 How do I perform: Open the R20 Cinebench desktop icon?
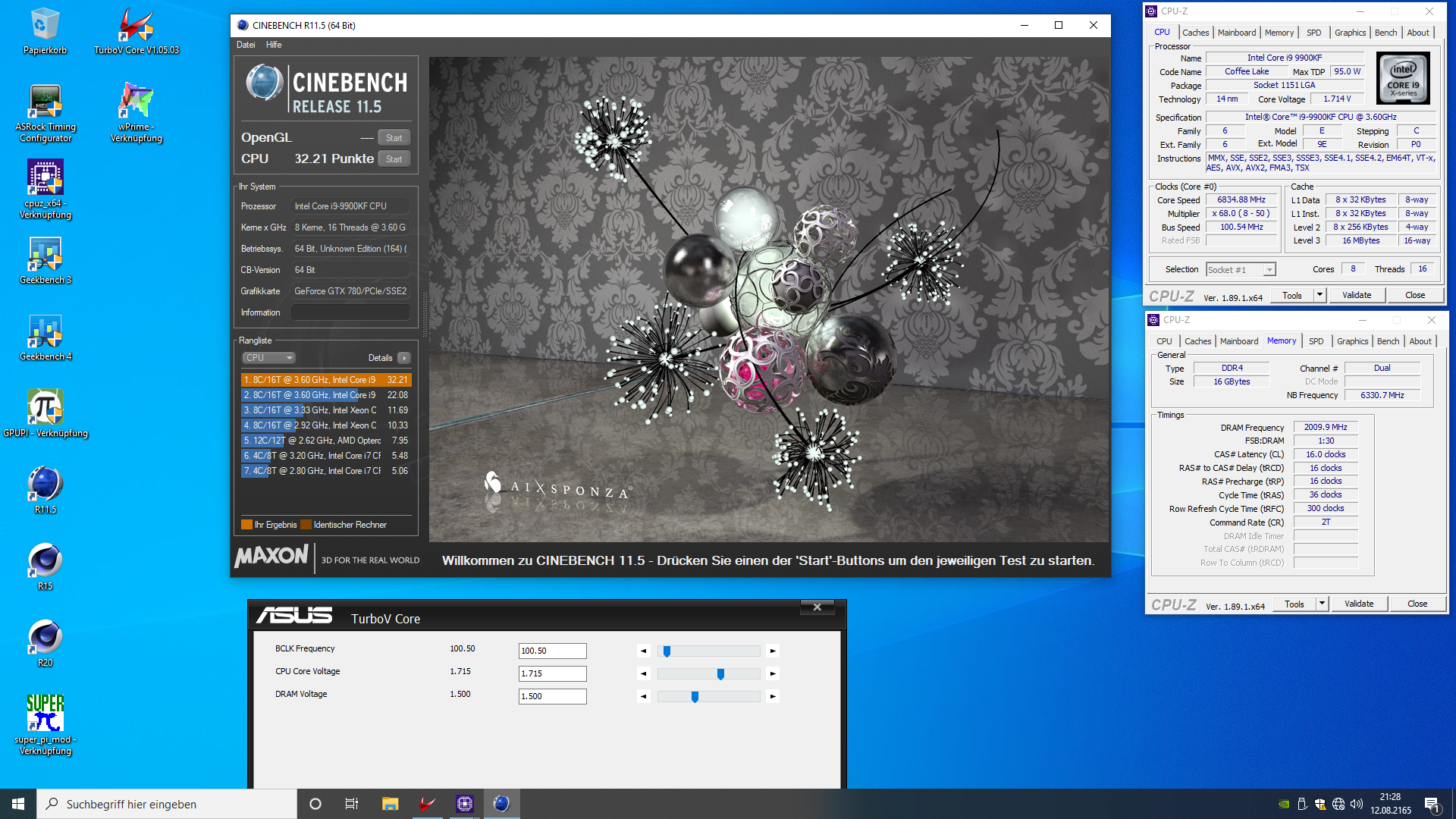point(45,644)
